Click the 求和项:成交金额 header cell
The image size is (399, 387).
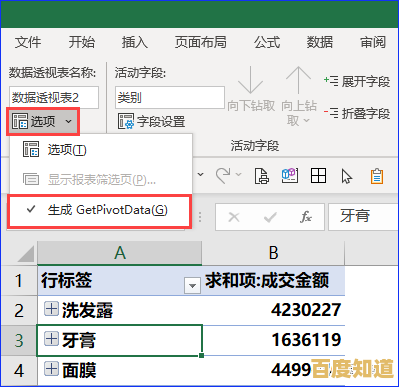click(273, 281)
